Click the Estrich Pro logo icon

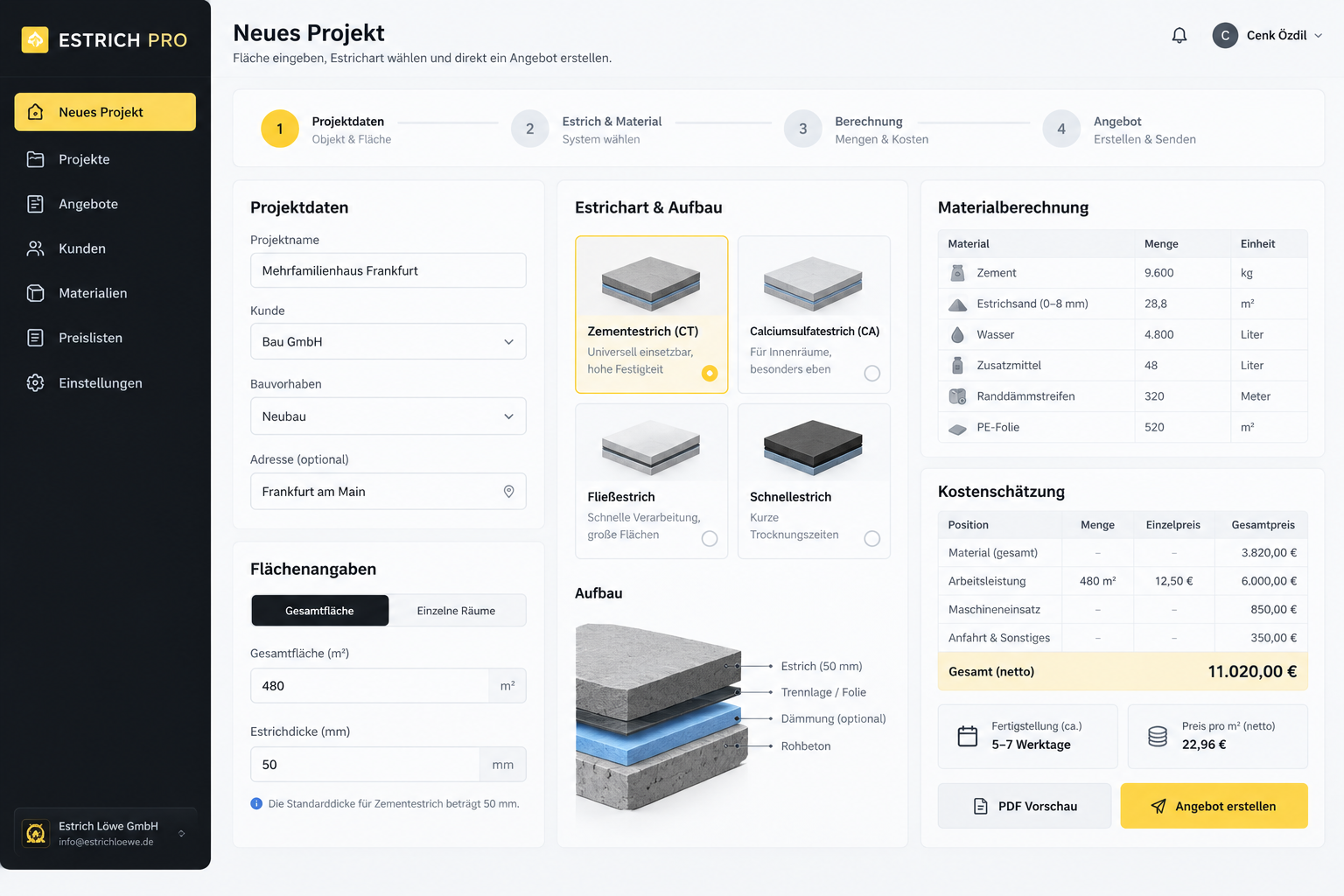[35, 39]
